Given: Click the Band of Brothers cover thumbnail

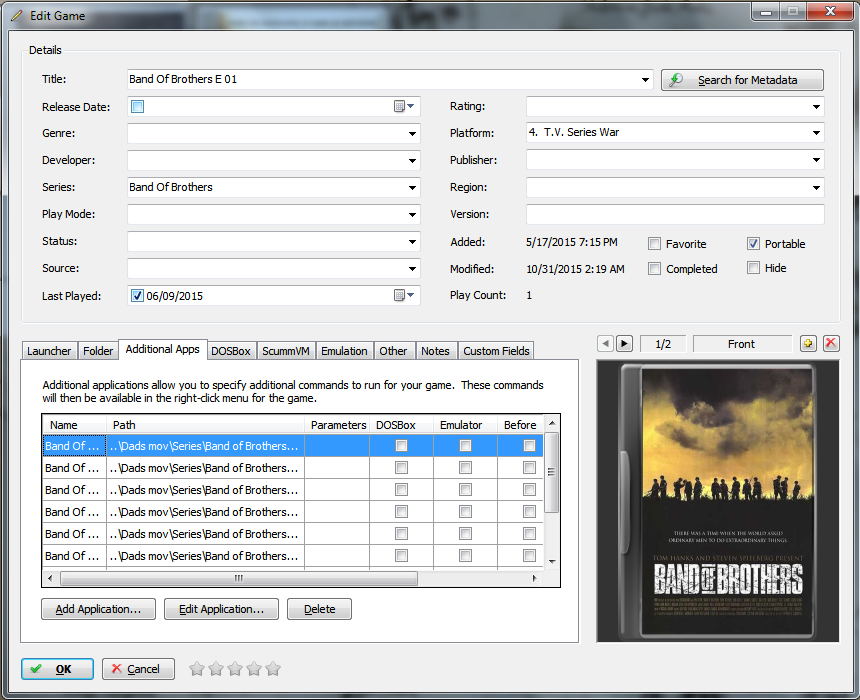Looking at the screenshot, I should [x=717, y=501].
